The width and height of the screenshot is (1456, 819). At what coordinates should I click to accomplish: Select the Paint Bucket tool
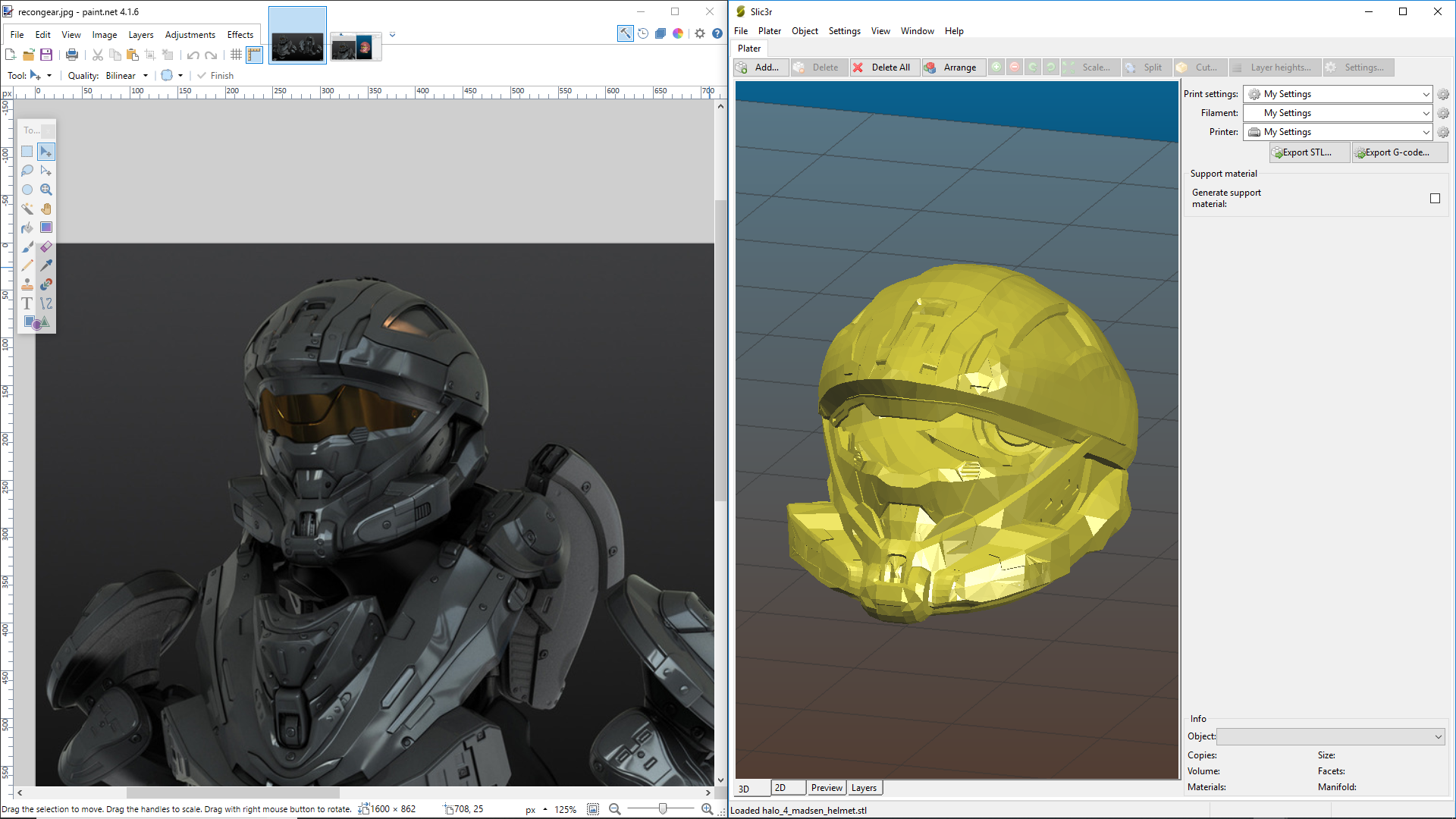tap(27, 227)
